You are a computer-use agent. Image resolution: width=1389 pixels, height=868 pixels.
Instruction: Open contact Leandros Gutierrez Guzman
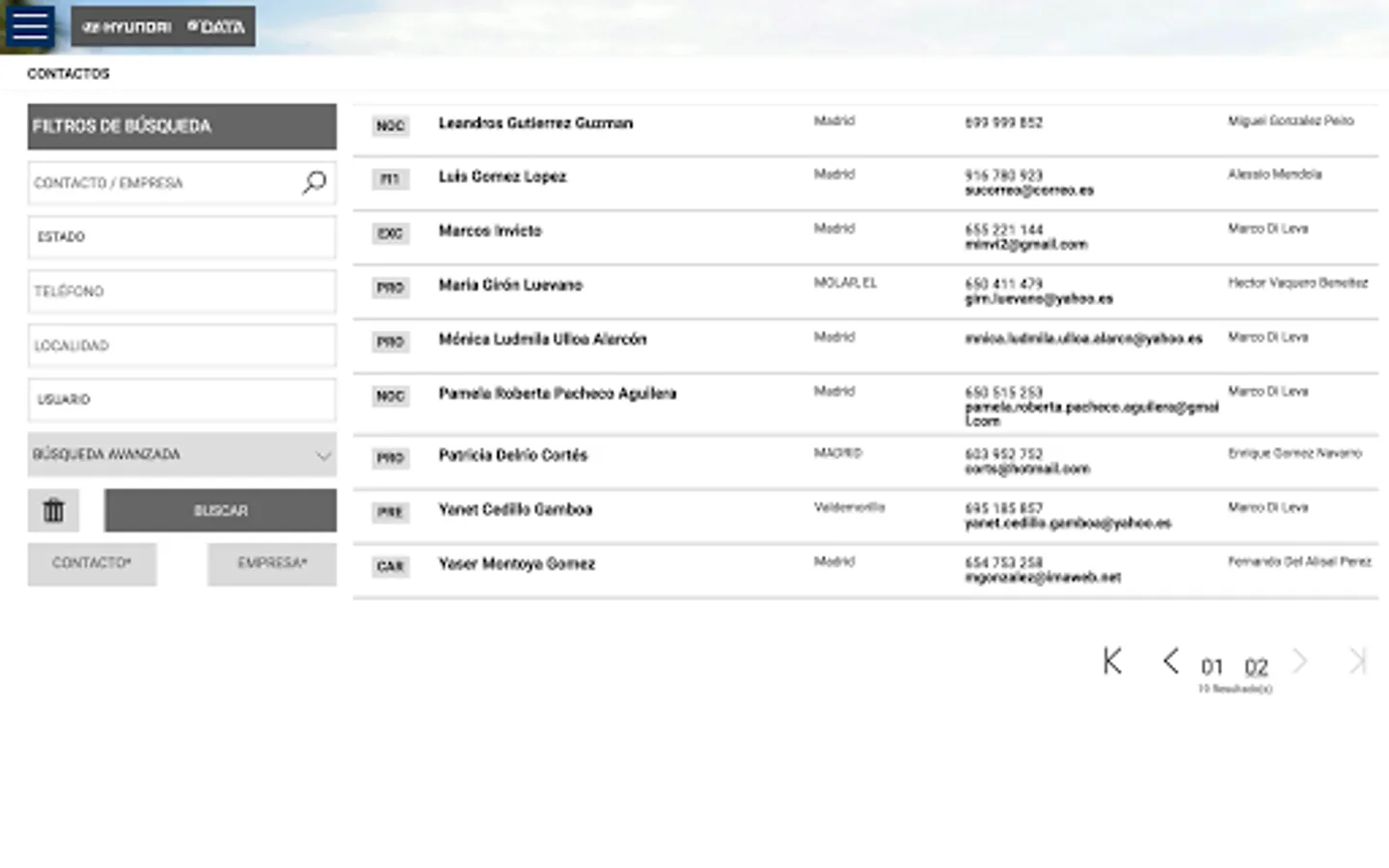(x=535, y=122)
